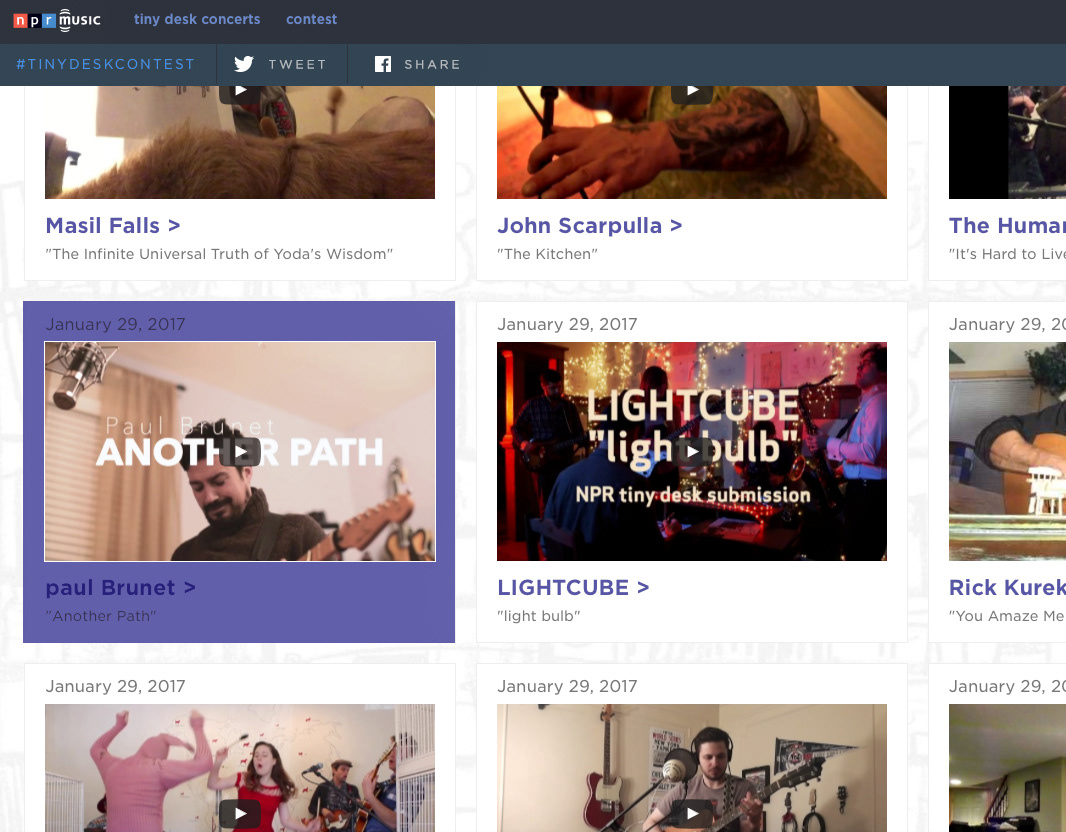Click "The Kitchen" song title
The height and width of the screenshot is (832, 1066).
click(x=547, y=254)
